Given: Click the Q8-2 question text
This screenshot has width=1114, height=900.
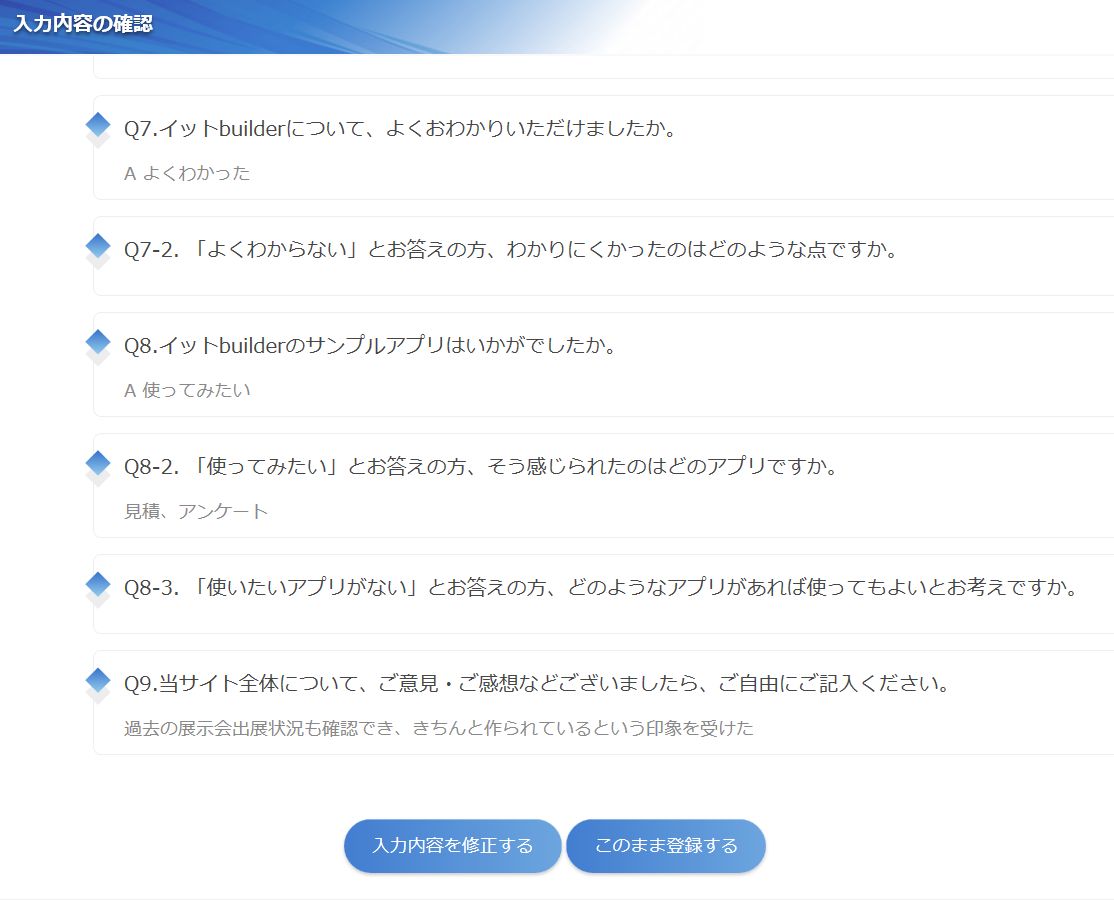Looking at the screenshot, I should coord(480,467).
